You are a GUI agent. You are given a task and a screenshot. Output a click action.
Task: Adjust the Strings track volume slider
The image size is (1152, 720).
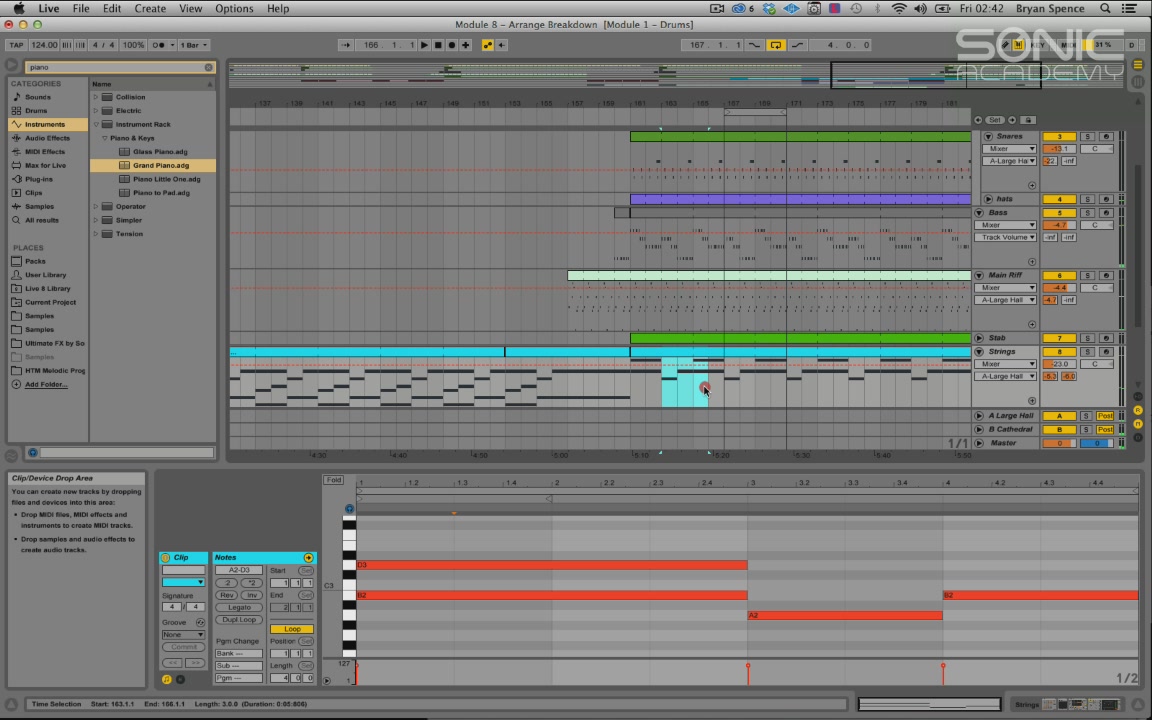click(1059, 364)
